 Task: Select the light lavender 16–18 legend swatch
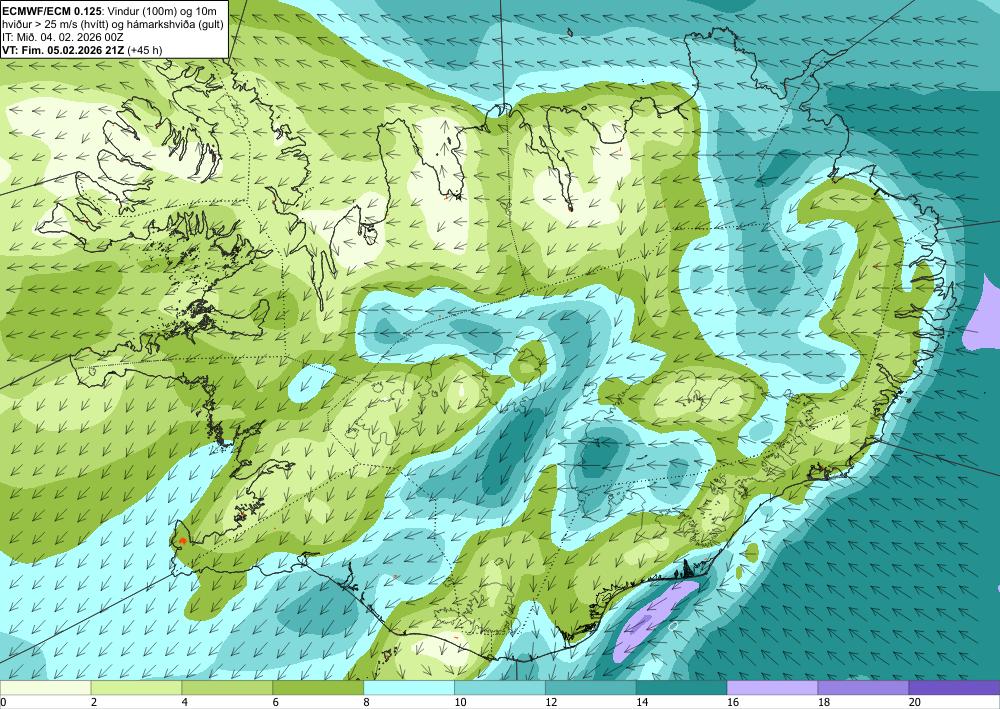click(772, 688)
